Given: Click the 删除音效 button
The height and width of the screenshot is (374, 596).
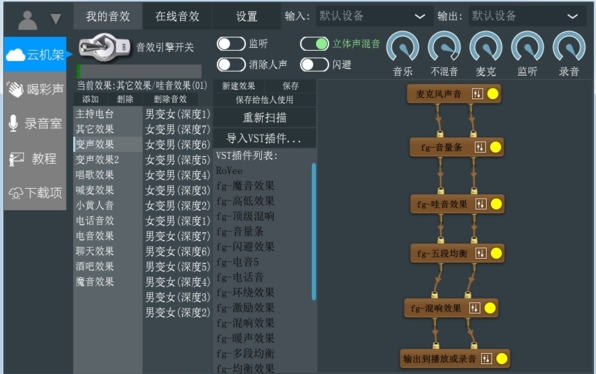Looking at the screenshot, I should click(x=170, y=100).
